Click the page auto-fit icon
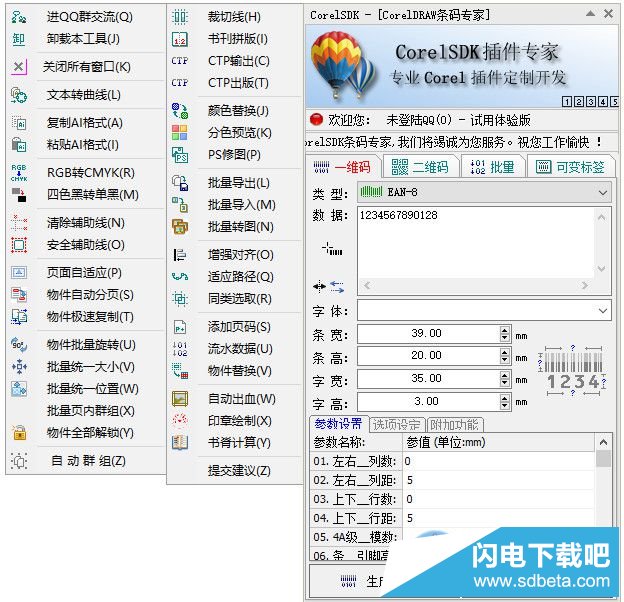The width and height of the screenshot is (624, 602). point(19,273)
